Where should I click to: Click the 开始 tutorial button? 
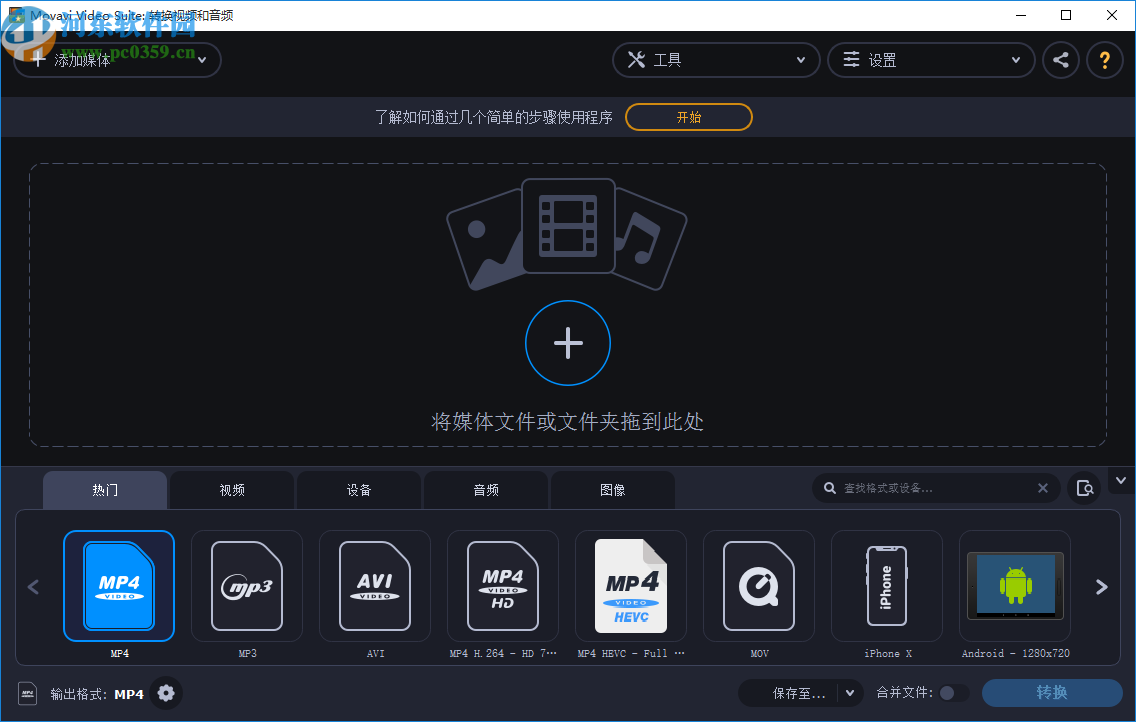688,116
